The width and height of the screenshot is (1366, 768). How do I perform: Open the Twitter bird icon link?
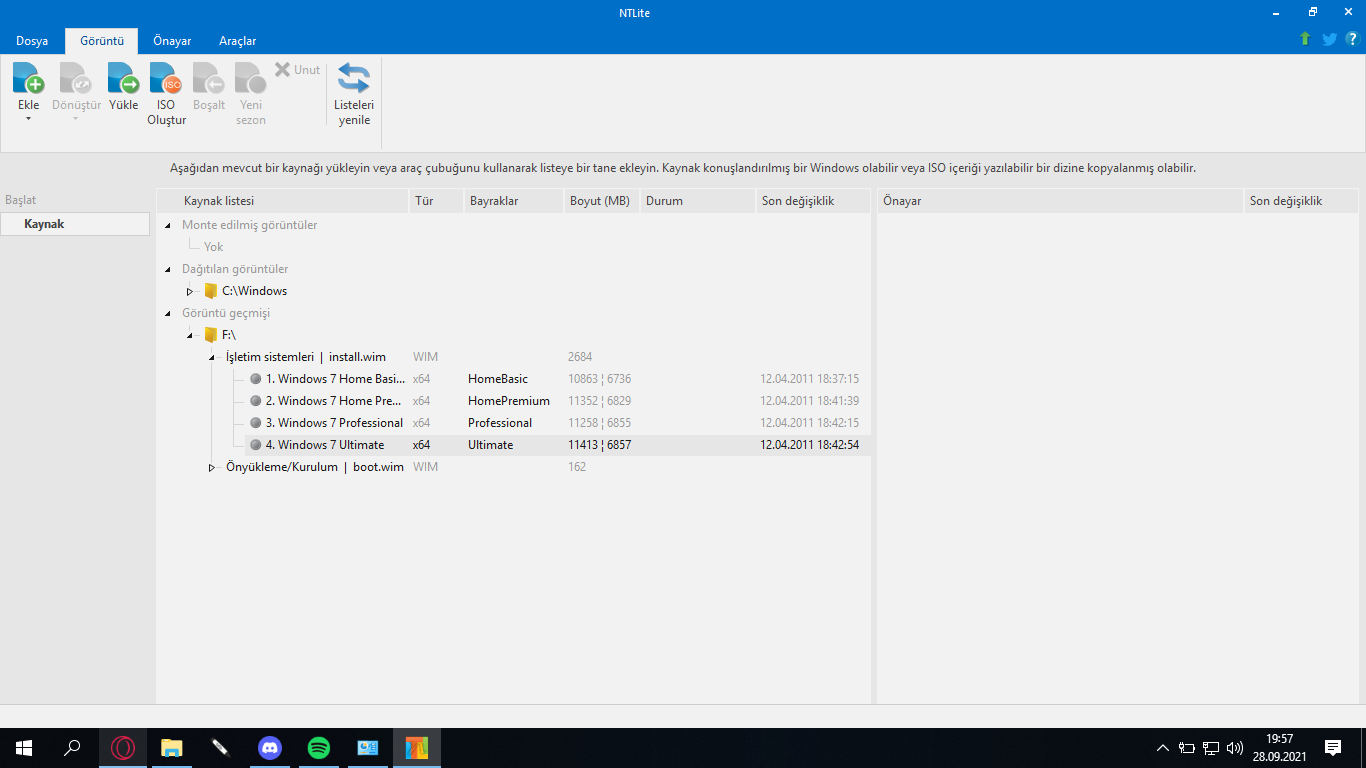tap(1329, 39)
